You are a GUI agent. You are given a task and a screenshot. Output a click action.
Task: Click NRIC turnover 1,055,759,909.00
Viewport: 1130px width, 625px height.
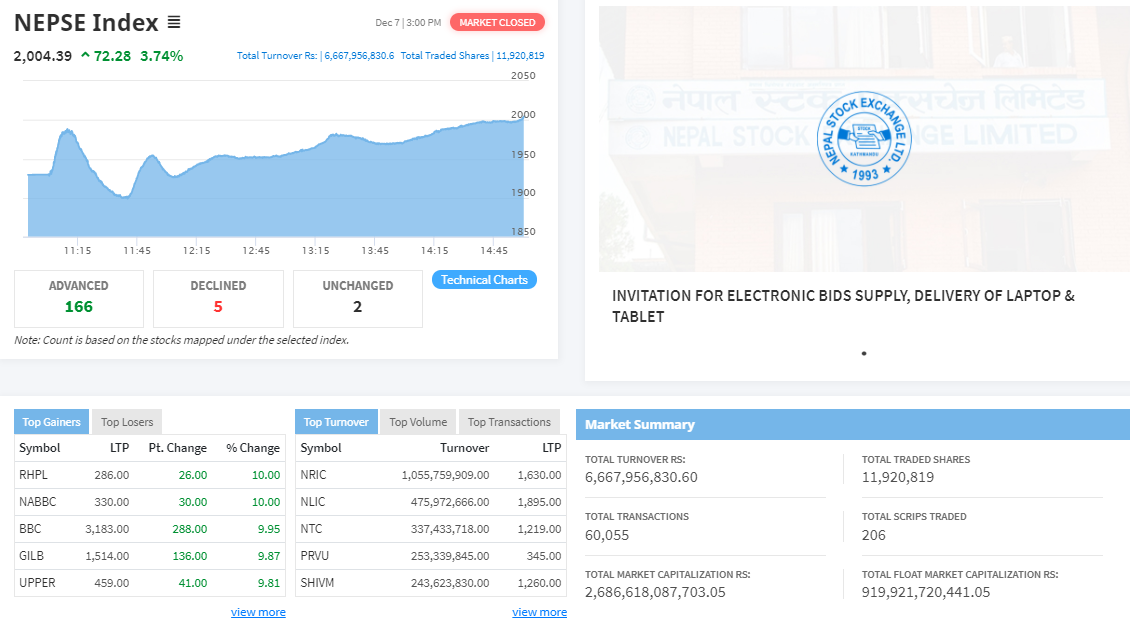pyautogui.click(x=445, y=475)
